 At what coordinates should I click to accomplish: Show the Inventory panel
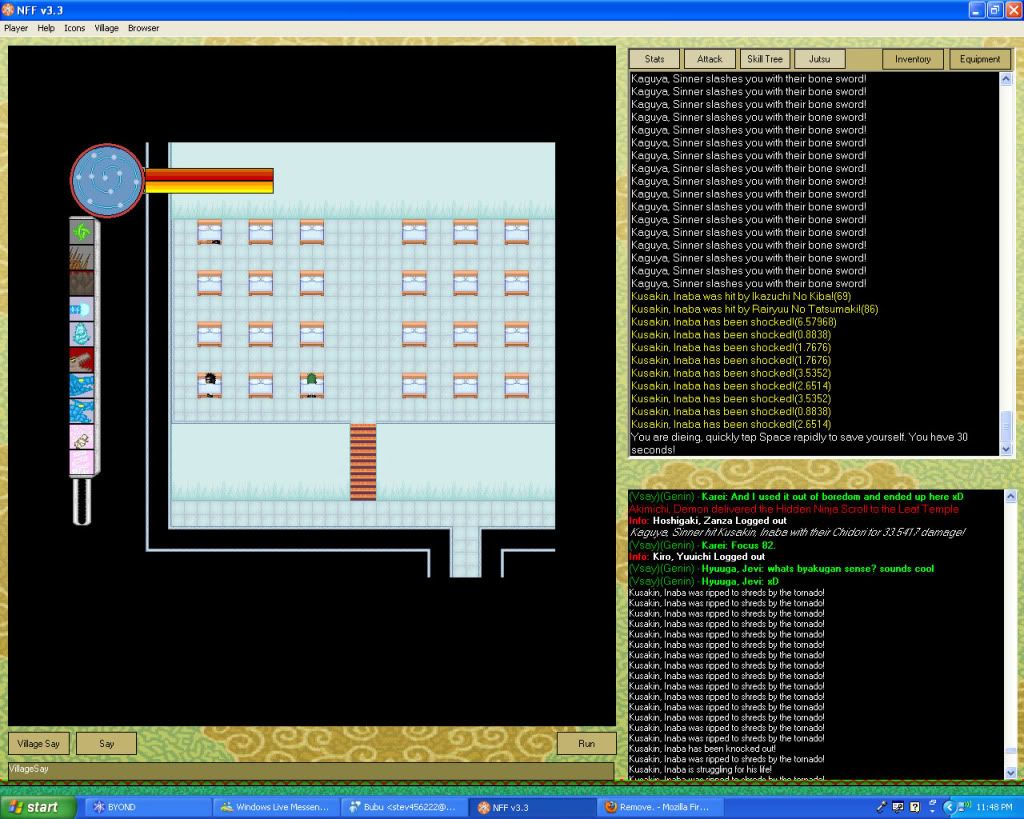point(912,59)
